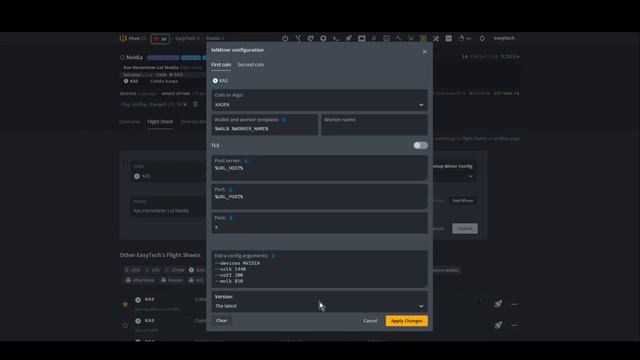This screenshot has height=360, width=640.
Task: Launch first KAS flight sheet with rocket icon
Action: (x=498, y=304)
